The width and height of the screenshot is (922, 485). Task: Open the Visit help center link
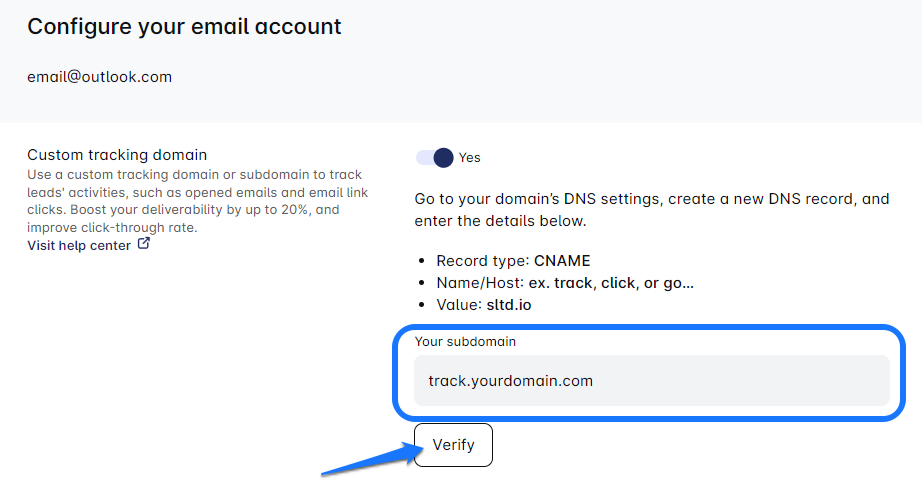point(79,245)
